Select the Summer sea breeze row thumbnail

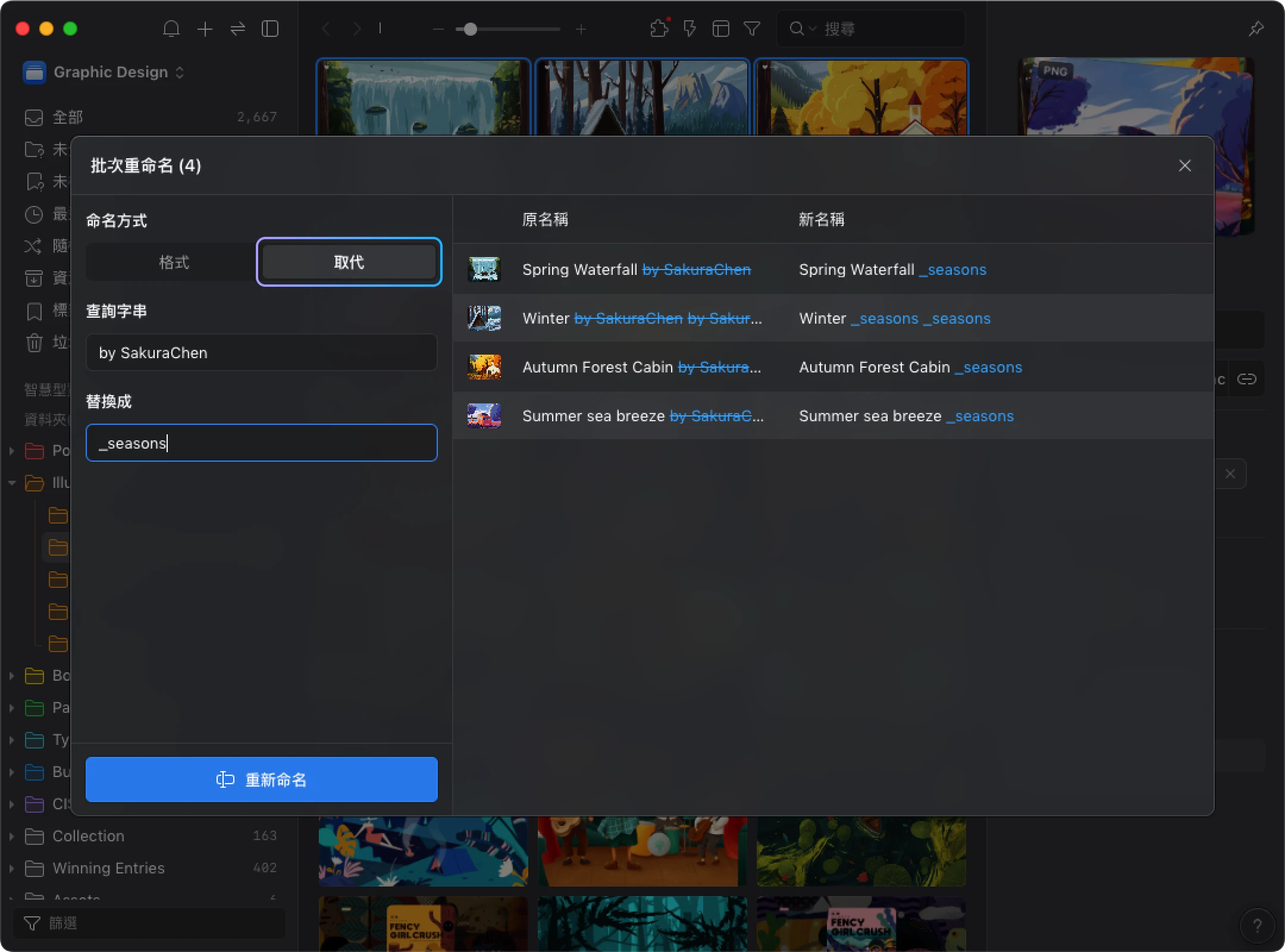pos(484,416)
